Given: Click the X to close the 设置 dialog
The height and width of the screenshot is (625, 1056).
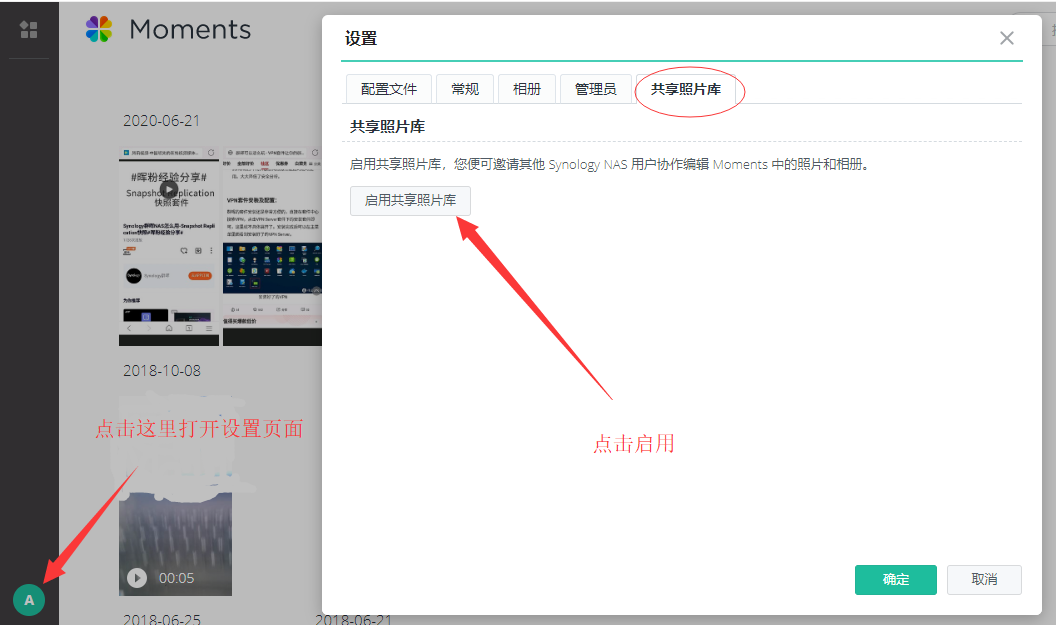Looking at the screenshot, I should click(x=1007, y=38).
